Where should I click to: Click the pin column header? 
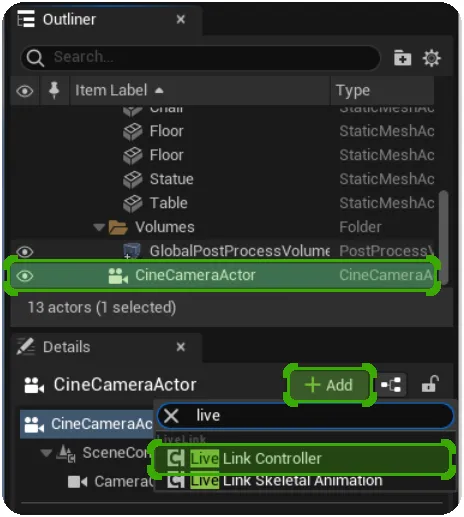54,90
